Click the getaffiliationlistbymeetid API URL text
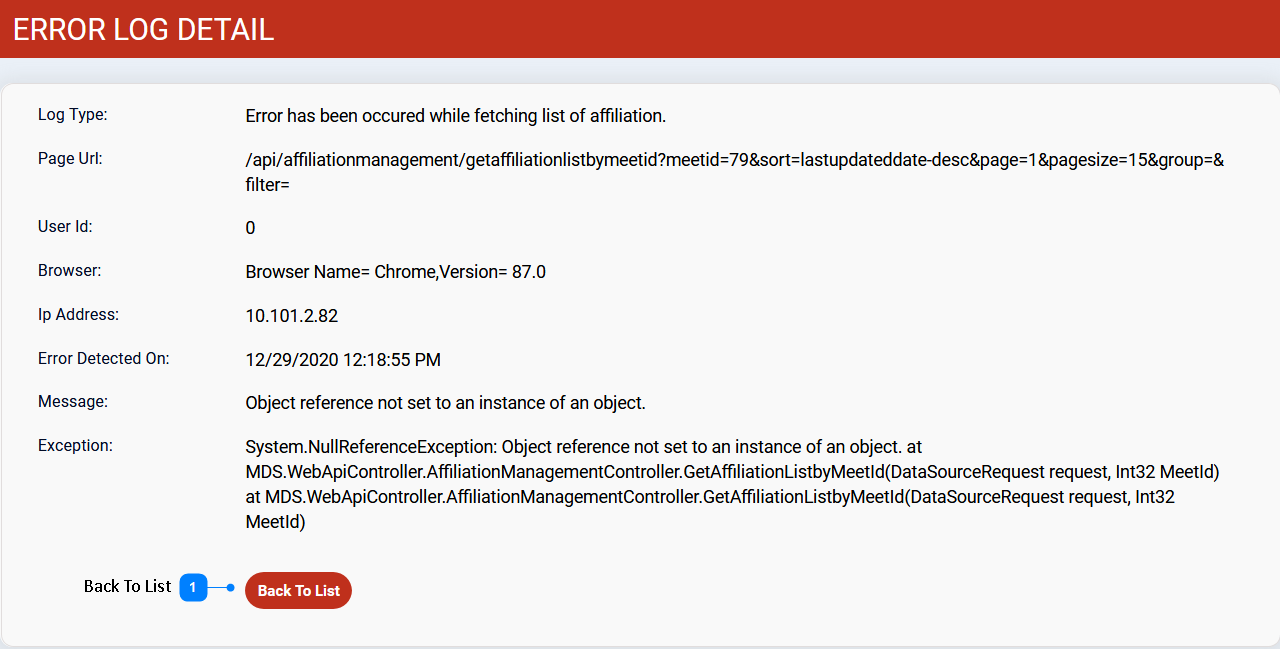This screenshot has height=649, width=1280. click(x=735, y=172)
